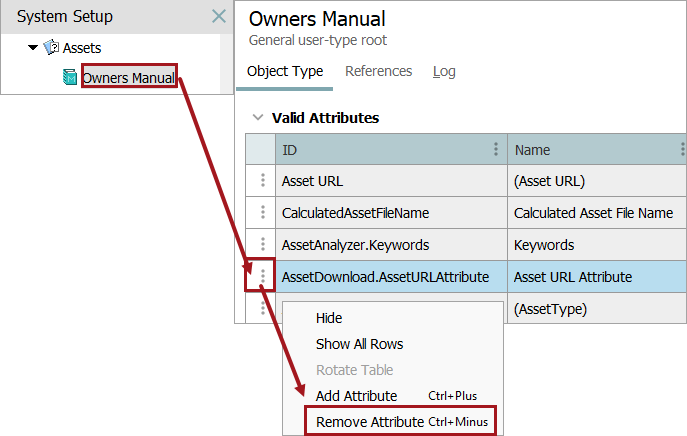The height and width of the screenshot is (436, 687).
Task: Collapse the Assets tree node
Action: coord(34,47)
